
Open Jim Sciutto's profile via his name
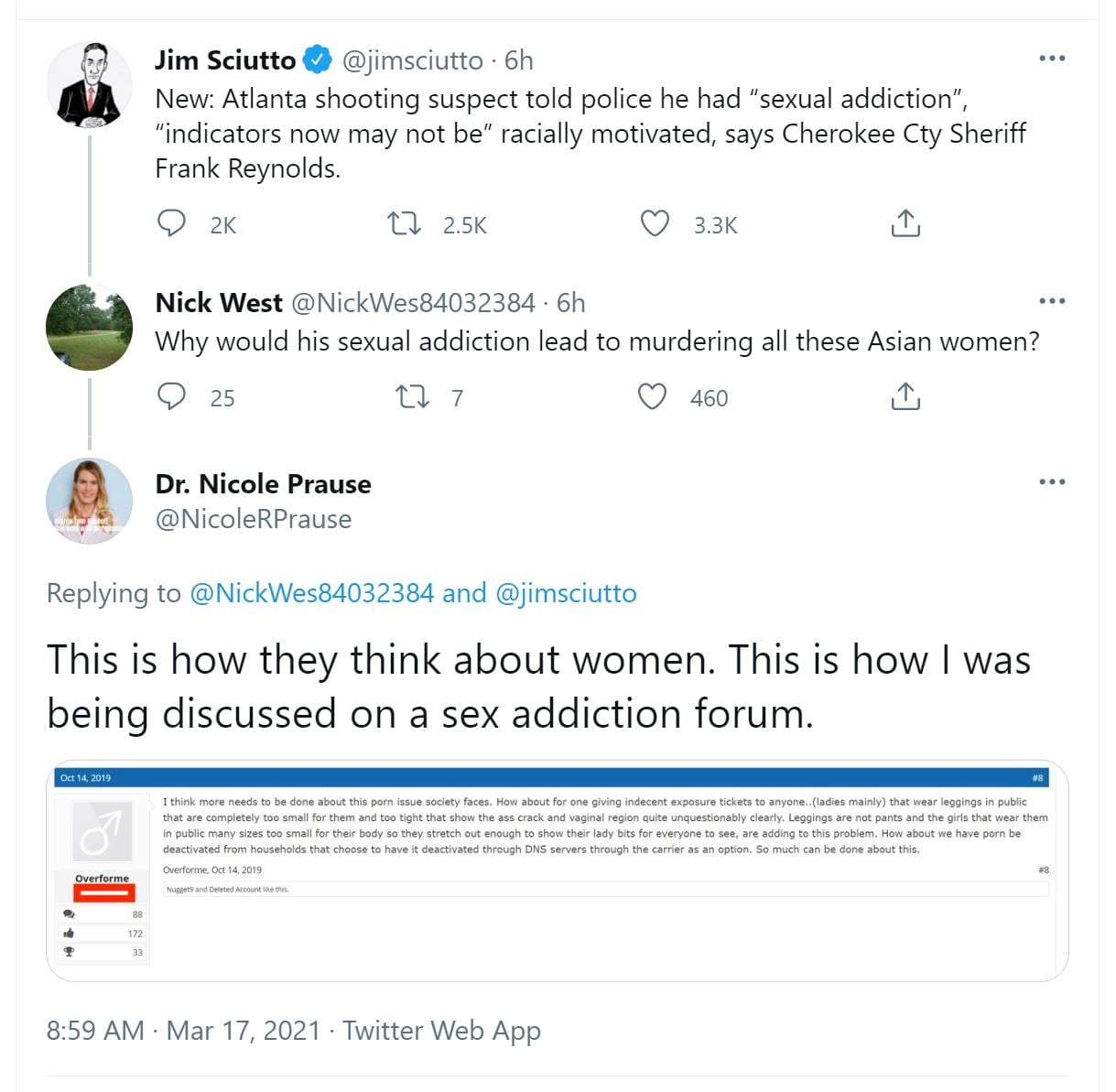coord(225,60)
